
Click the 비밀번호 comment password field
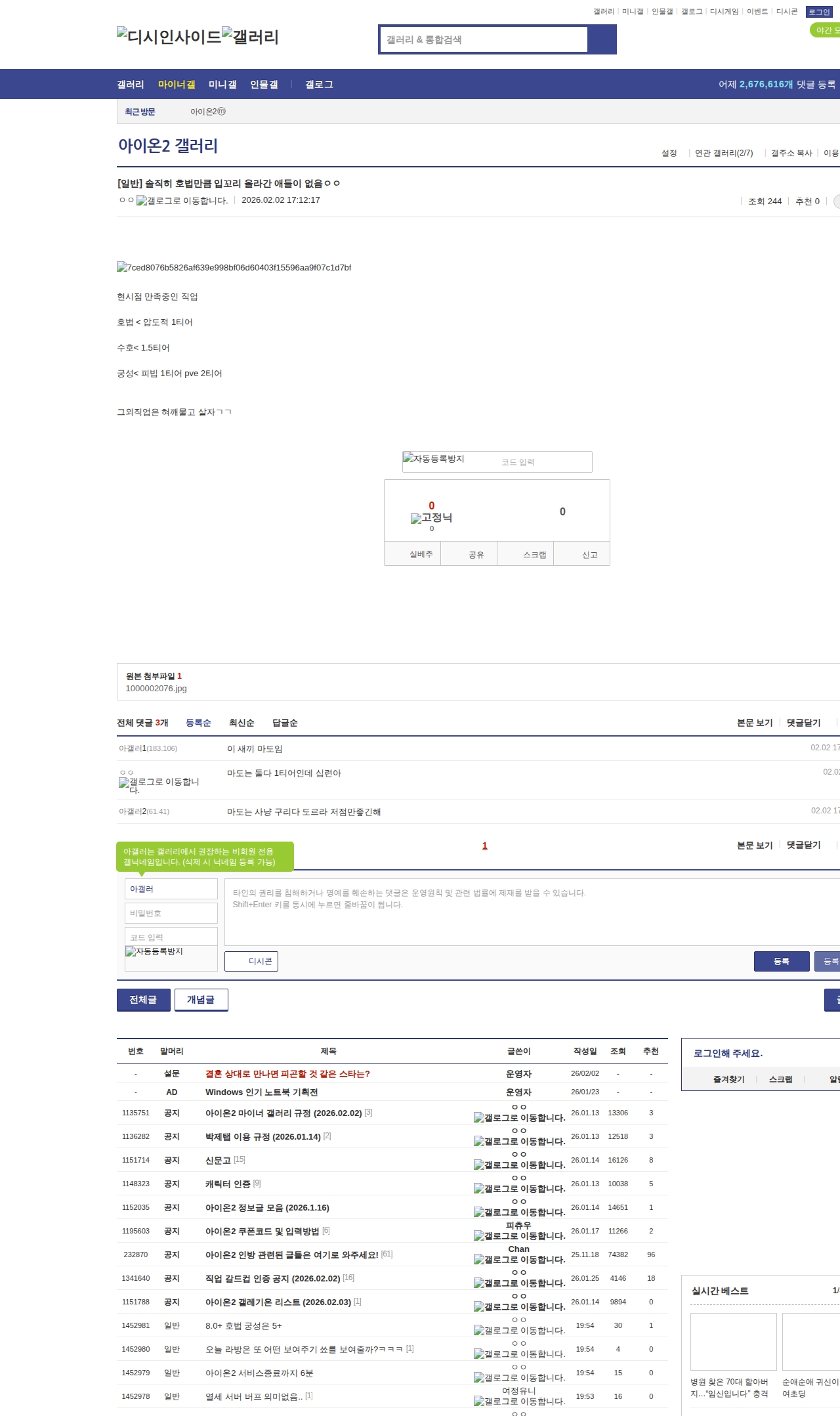point(171,913)
